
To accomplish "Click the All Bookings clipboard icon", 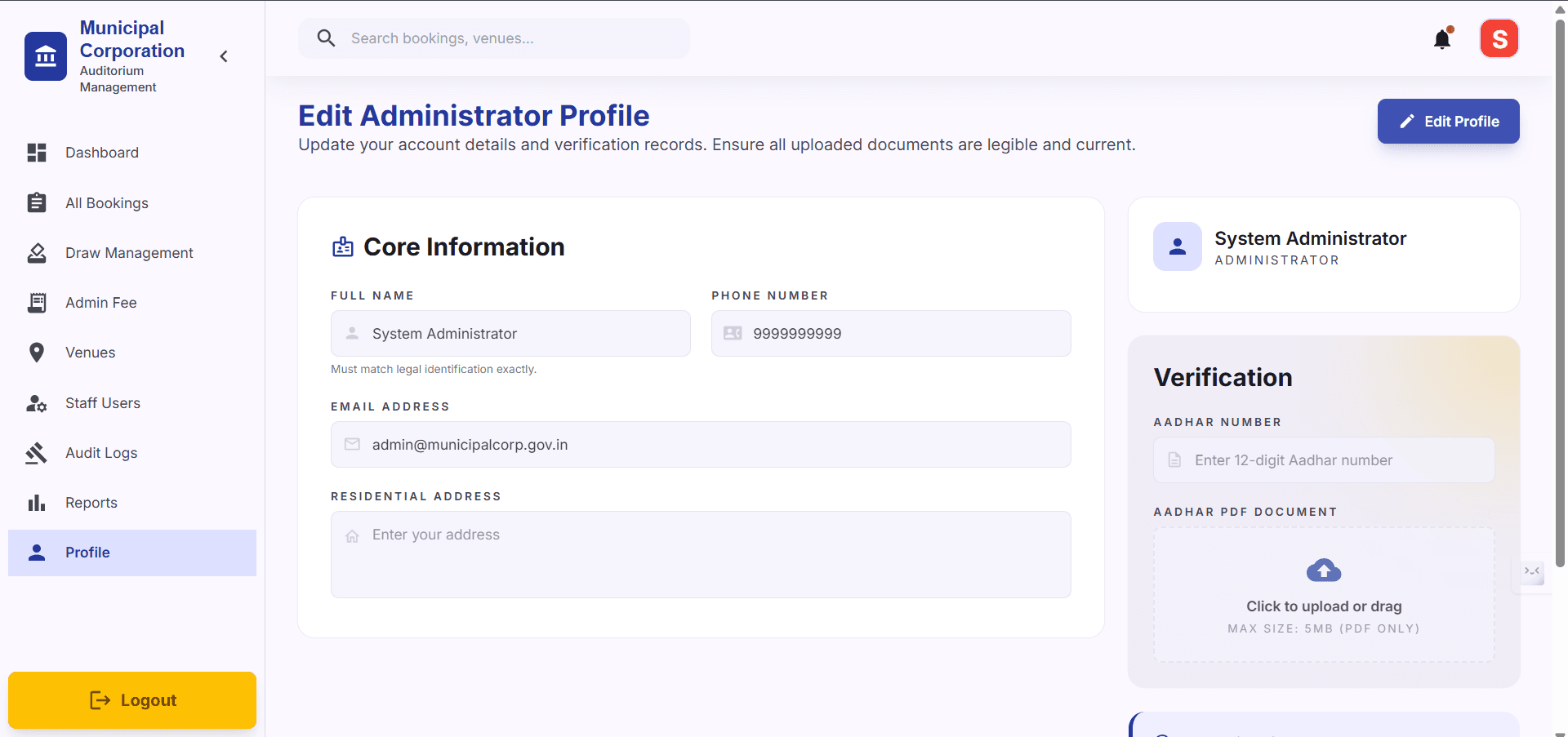I will (x=37, y=202).
